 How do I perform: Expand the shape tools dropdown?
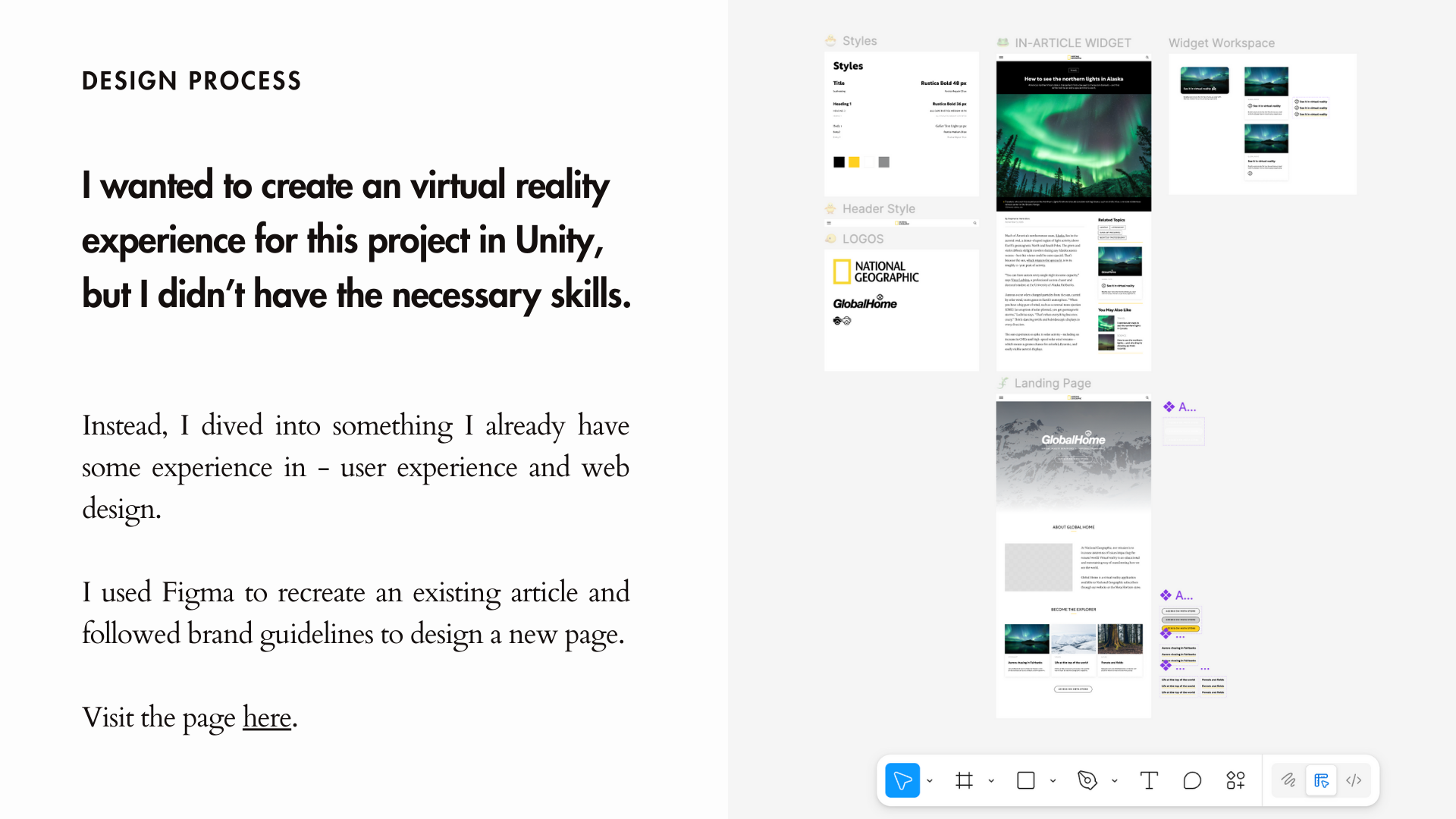(1053, 781)
